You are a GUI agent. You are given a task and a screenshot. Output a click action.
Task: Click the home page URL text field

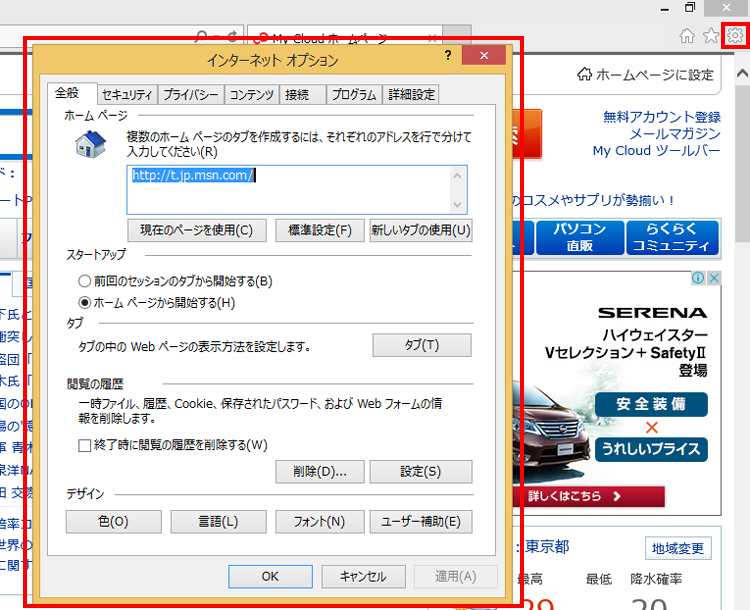tap(290, 189)
